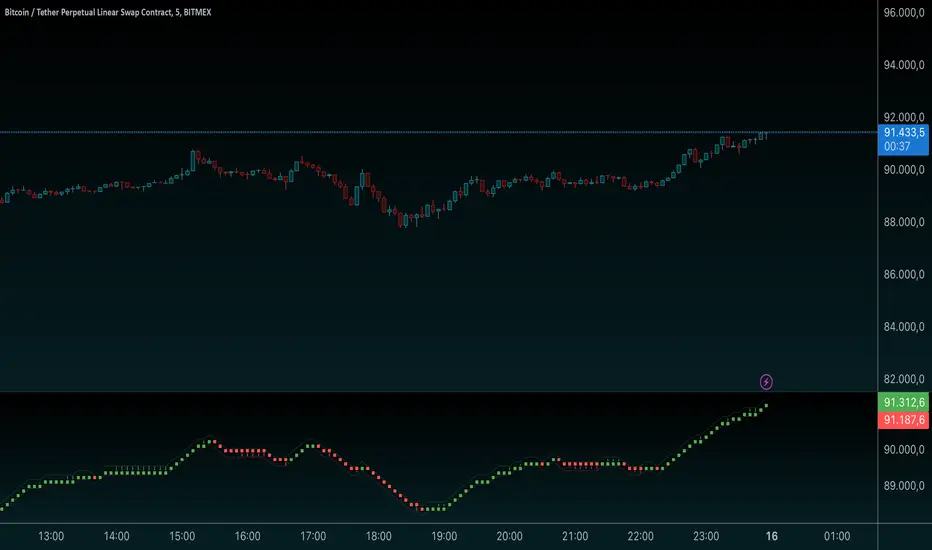Click the 82.000,0 price scale label
This screenshot has height=550, width=932.
(903, 379)
